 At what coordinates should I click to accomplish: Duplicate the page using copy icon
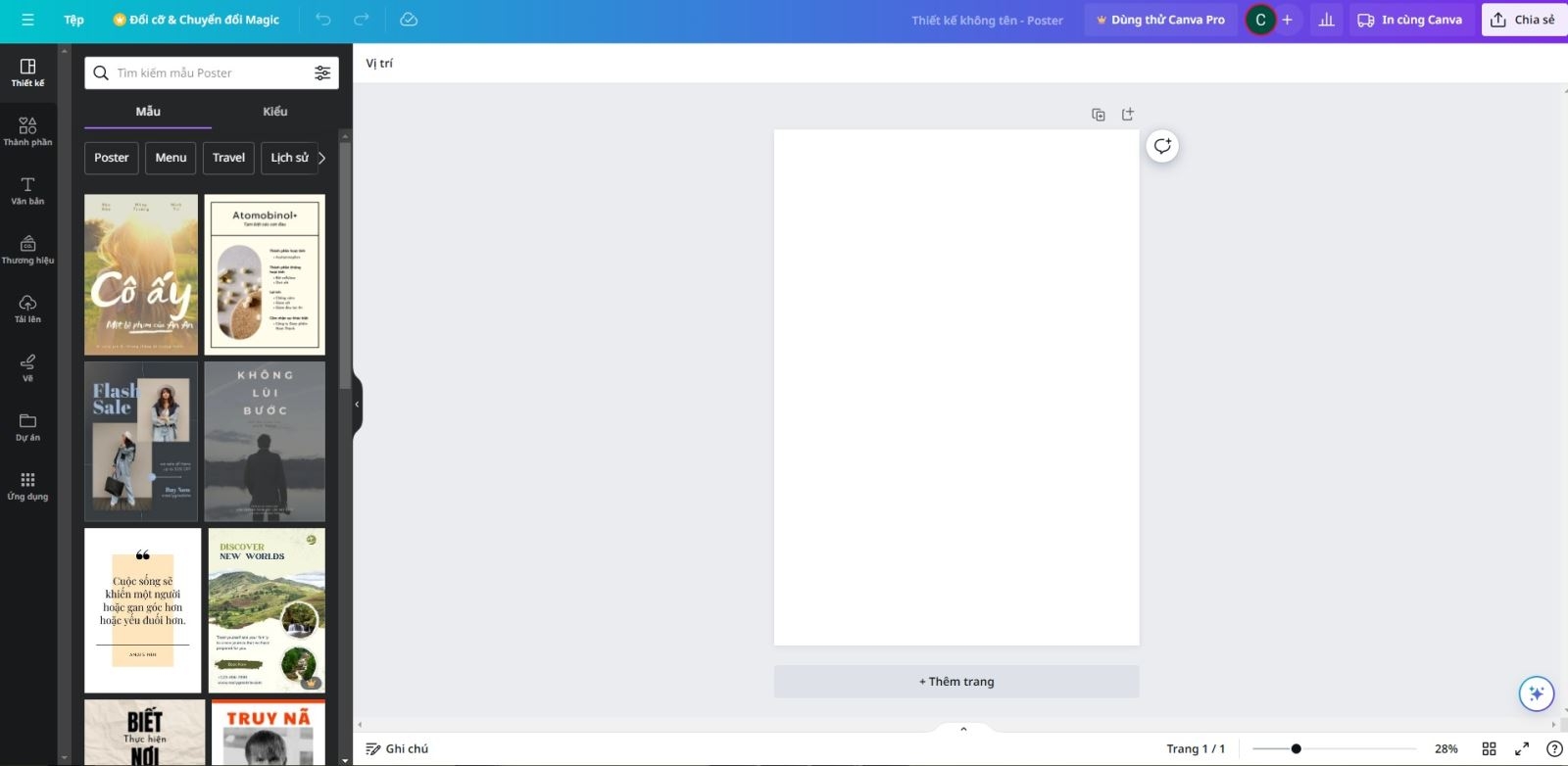coord(1099,115)
